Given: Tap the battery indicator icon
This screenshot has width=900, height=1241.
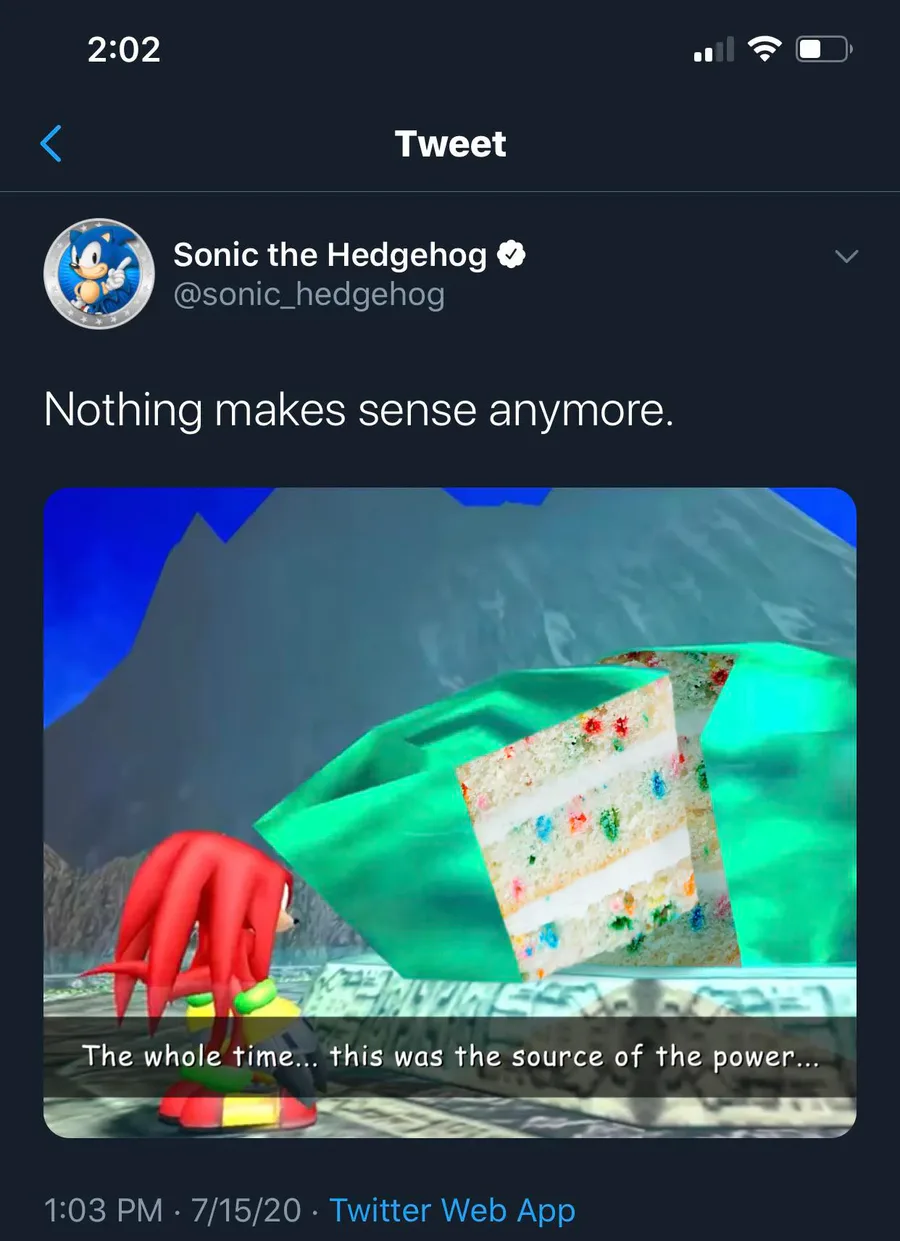Looking at the screenshot, I should pos(823,49).
